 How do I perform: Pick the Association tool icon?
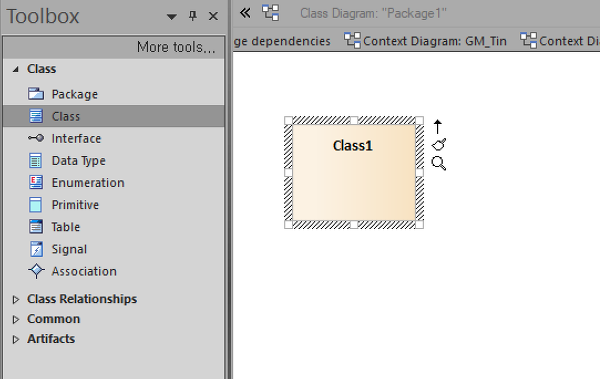coord(36,271)
